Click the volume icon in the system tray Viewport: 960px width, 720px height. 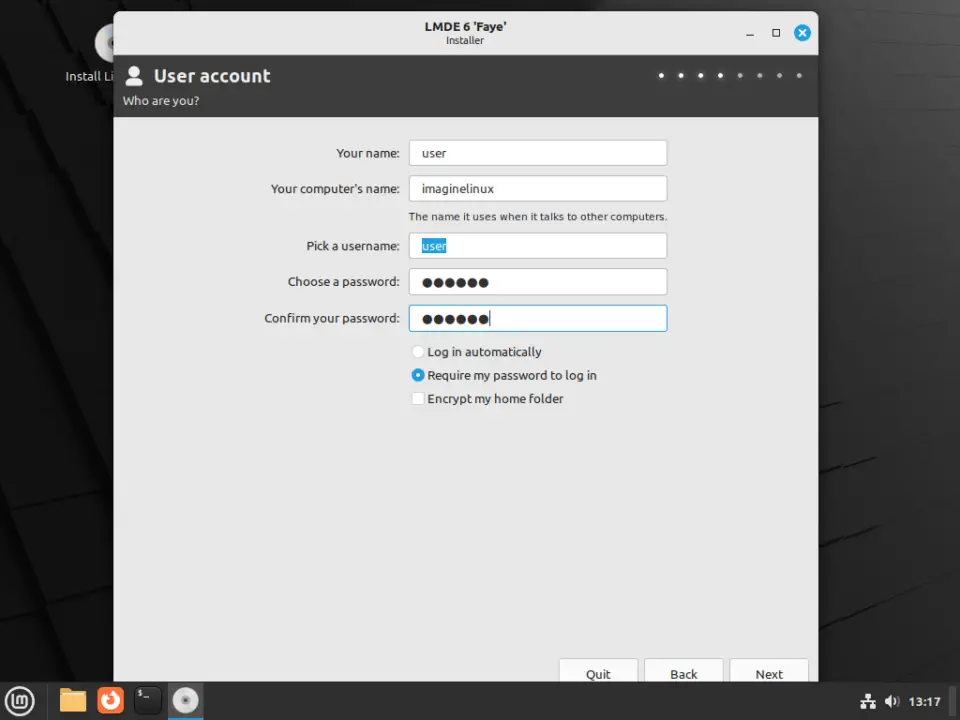pos(893,701)
